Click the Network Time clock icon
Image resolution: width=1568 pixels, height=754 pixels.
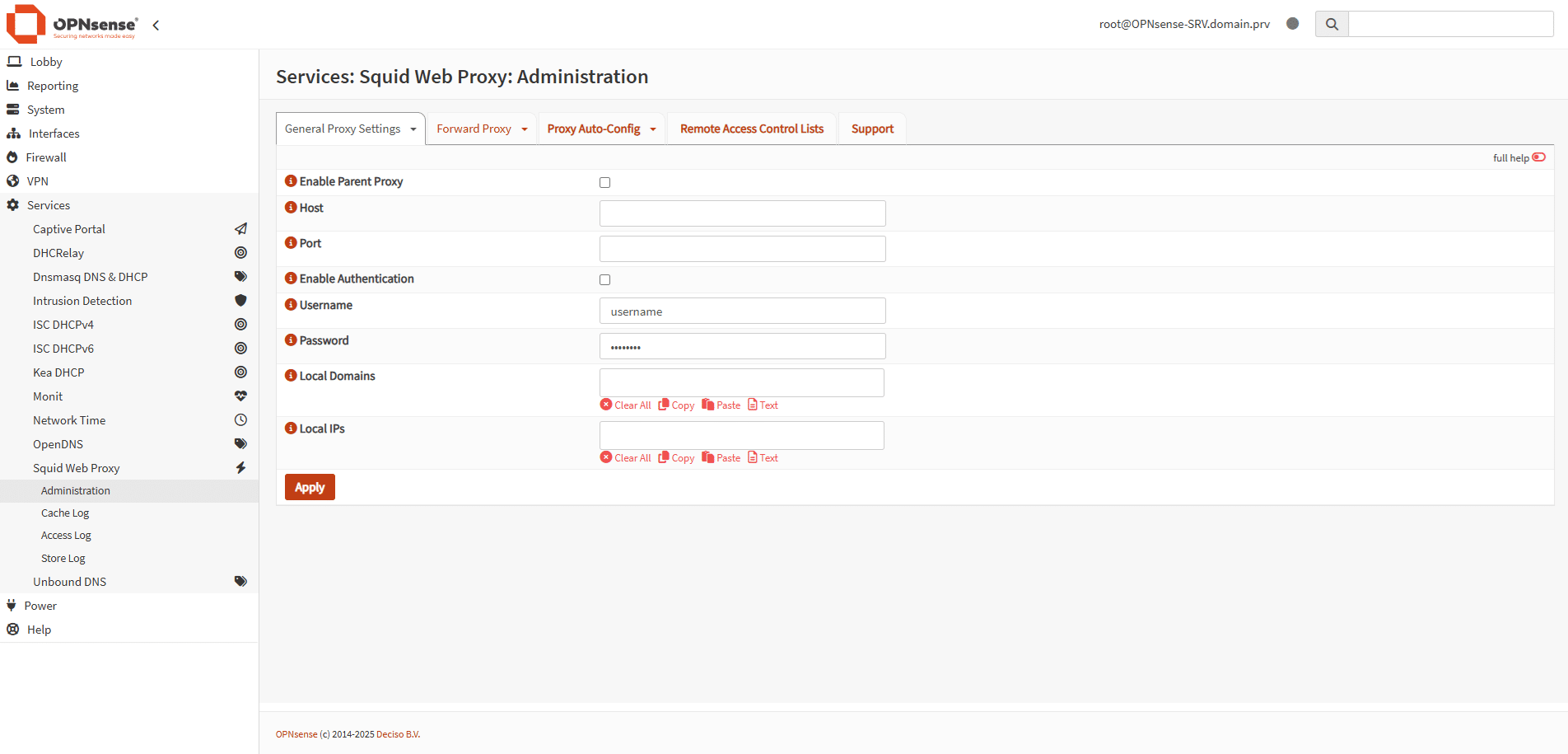pos(240,420)
